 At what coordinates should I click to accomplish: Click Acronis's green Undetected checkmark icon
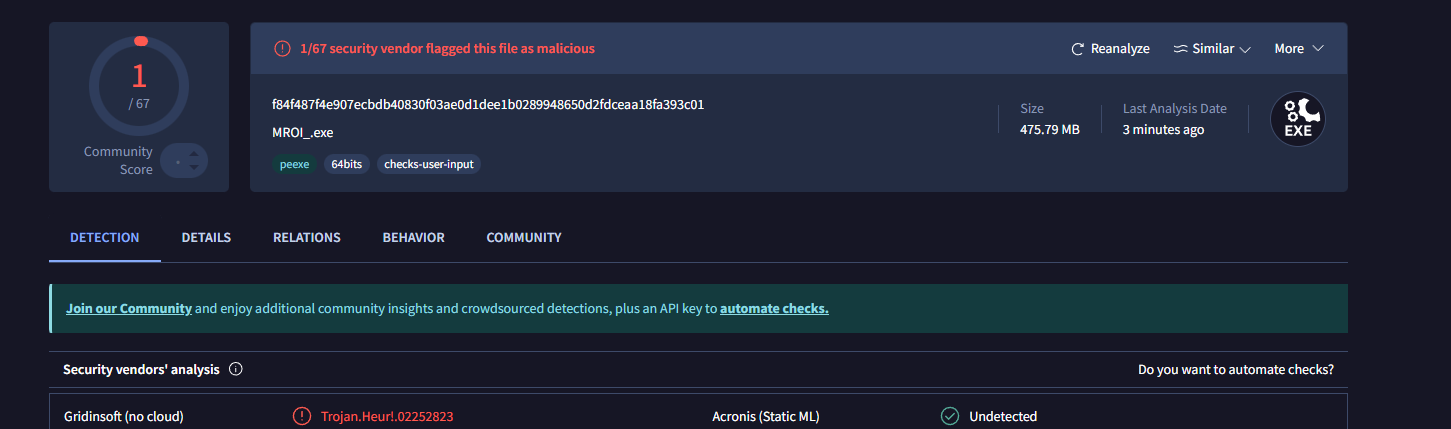coord(950,416)
